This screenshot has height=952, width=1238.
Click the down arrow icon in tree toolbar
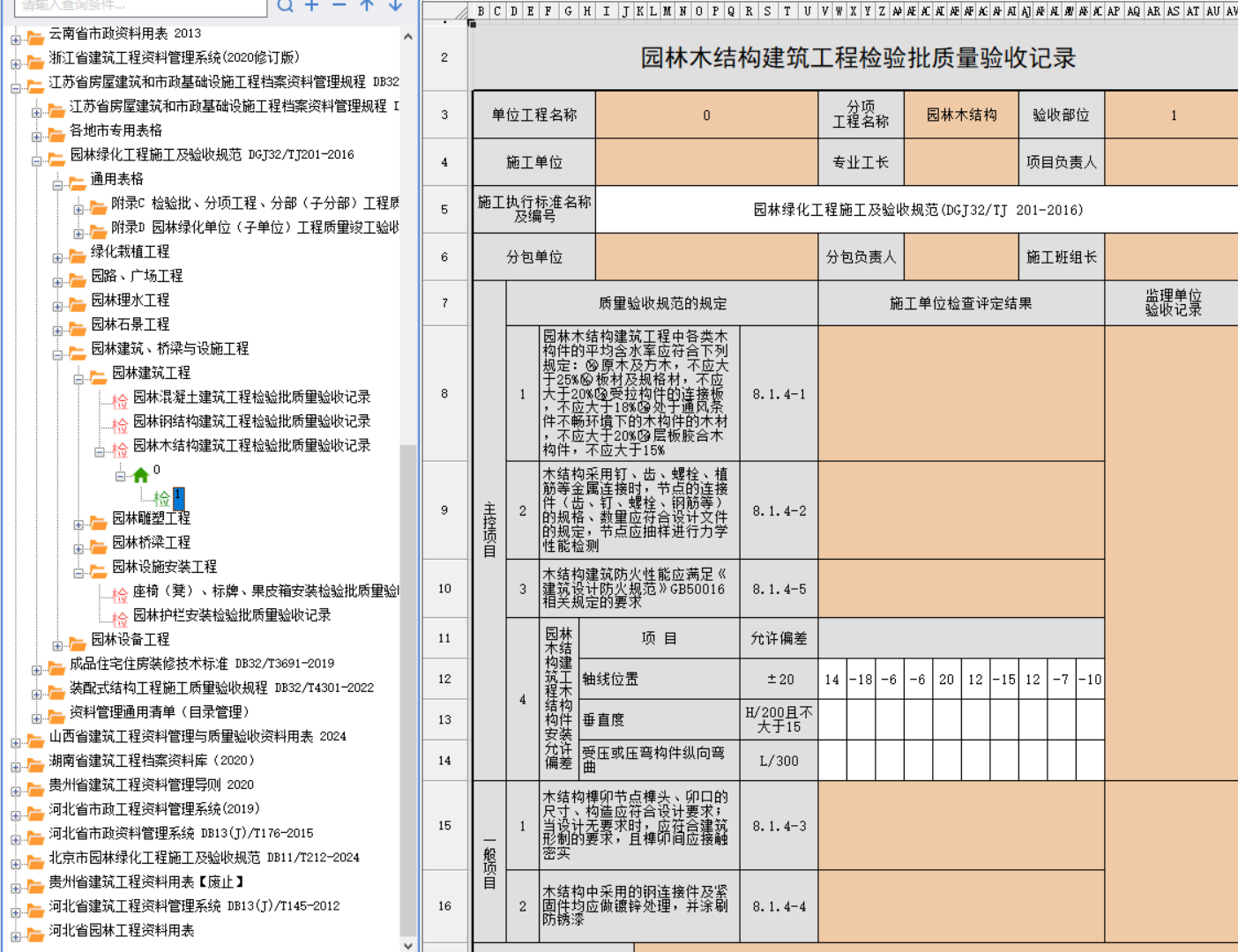tap(395, 5)
